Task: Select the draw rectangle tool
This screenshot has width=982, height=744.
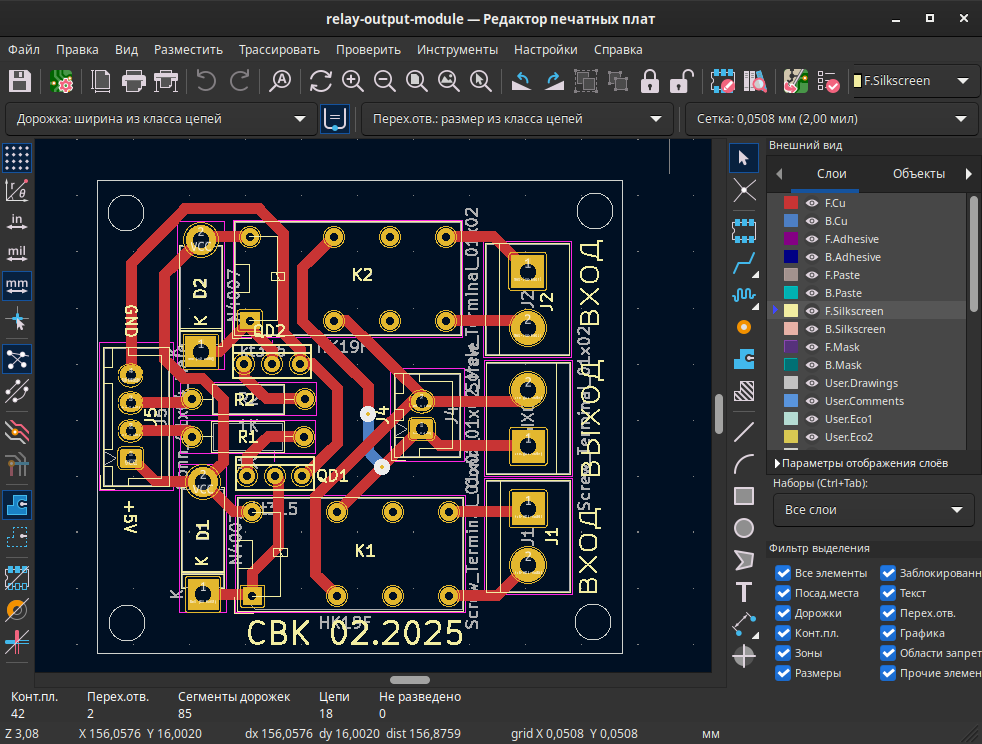Action: pos(744,495)
